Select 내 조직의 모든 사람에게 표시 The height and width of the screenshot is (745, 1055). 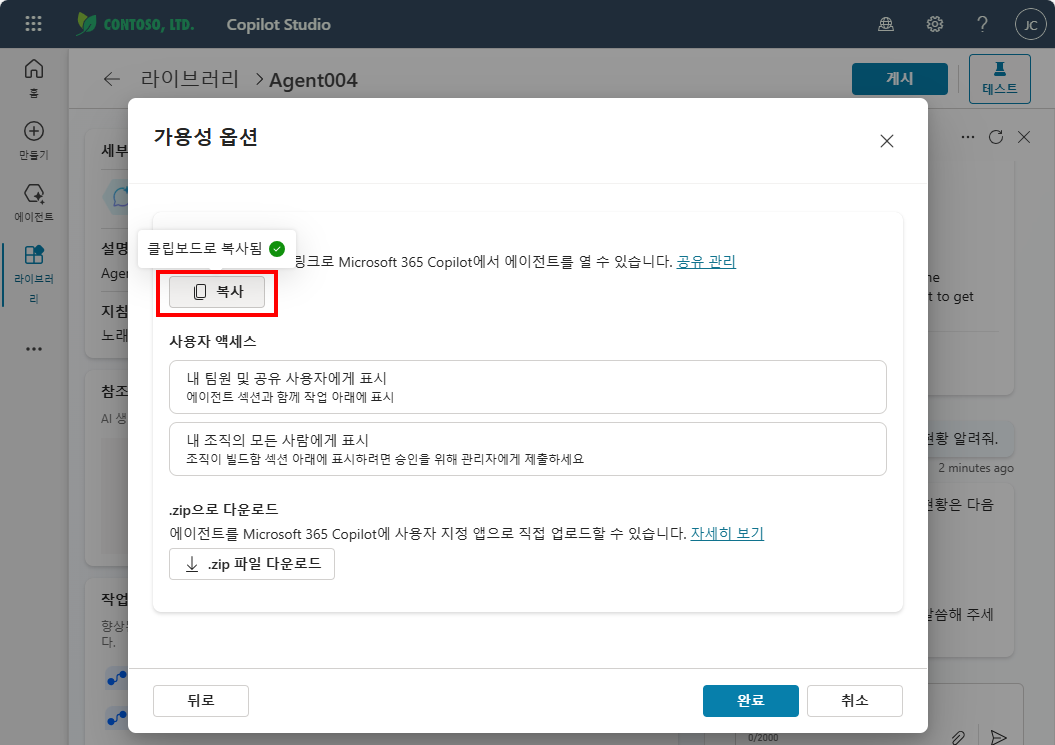[528, 449]
